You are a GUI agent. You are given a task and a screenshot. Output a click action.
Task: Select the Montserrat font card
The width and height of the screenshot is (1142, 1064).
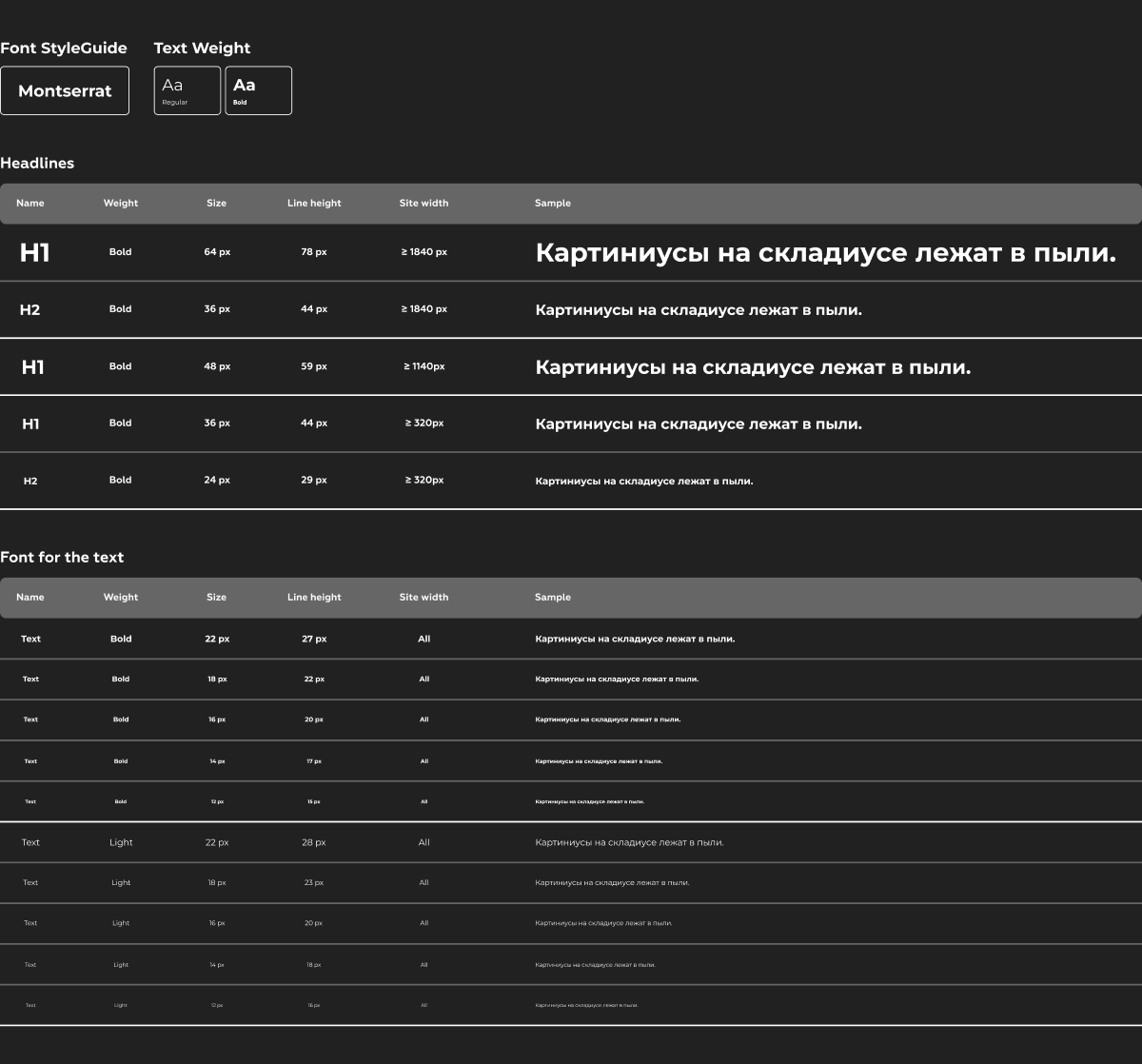[65, 90]
